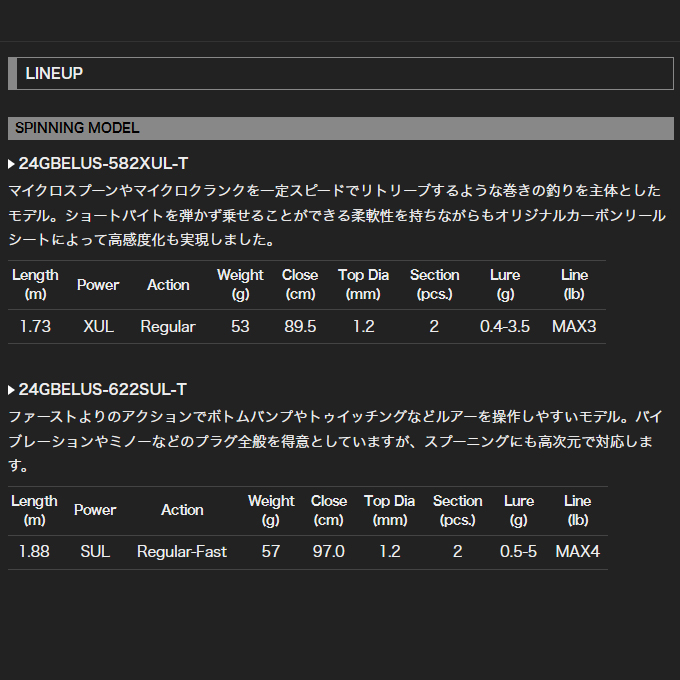Click the Regular-Fast action cell
Screen dimensions: 680x680
(x=182, y=552)
